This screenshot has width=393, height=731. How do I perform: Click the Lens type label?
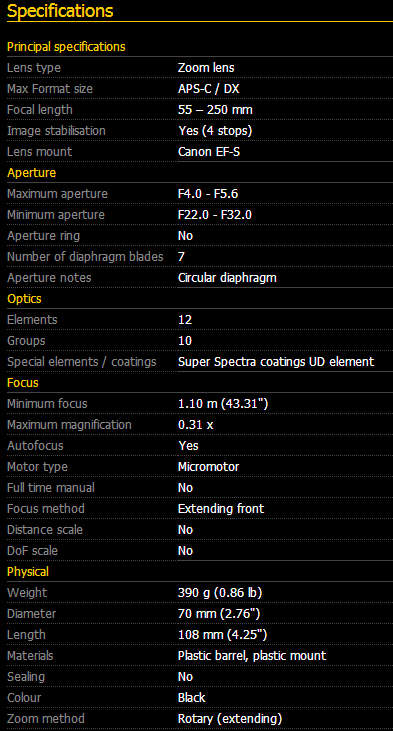coord(34,68)
